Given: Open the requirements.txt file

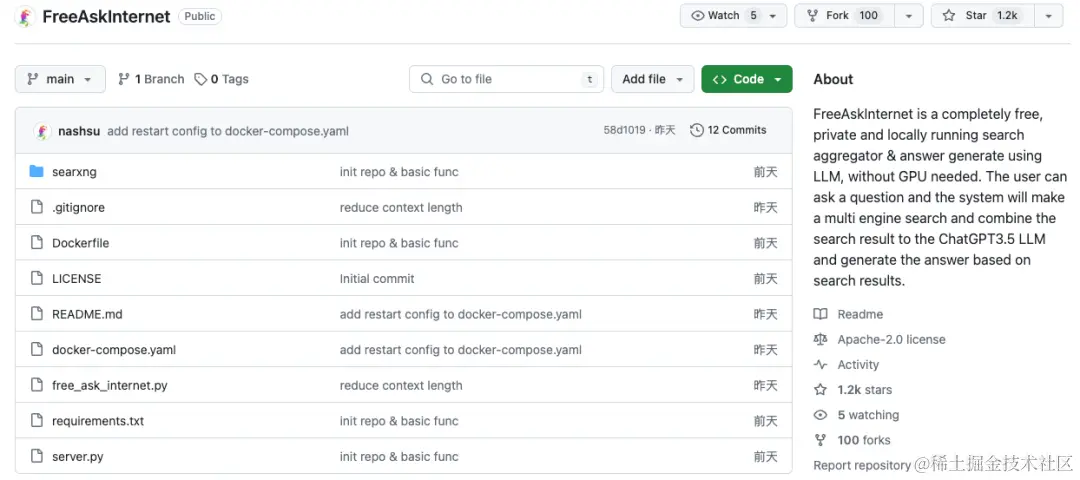Looking at the screenshot, I should (x=98, y=421).
